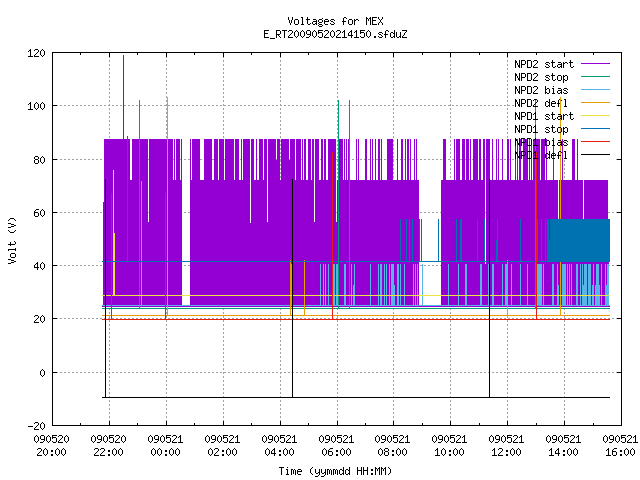Click the x-axis tick '090521 04:00'
Viewport: 640px width, 480px height.
[280, 446]
